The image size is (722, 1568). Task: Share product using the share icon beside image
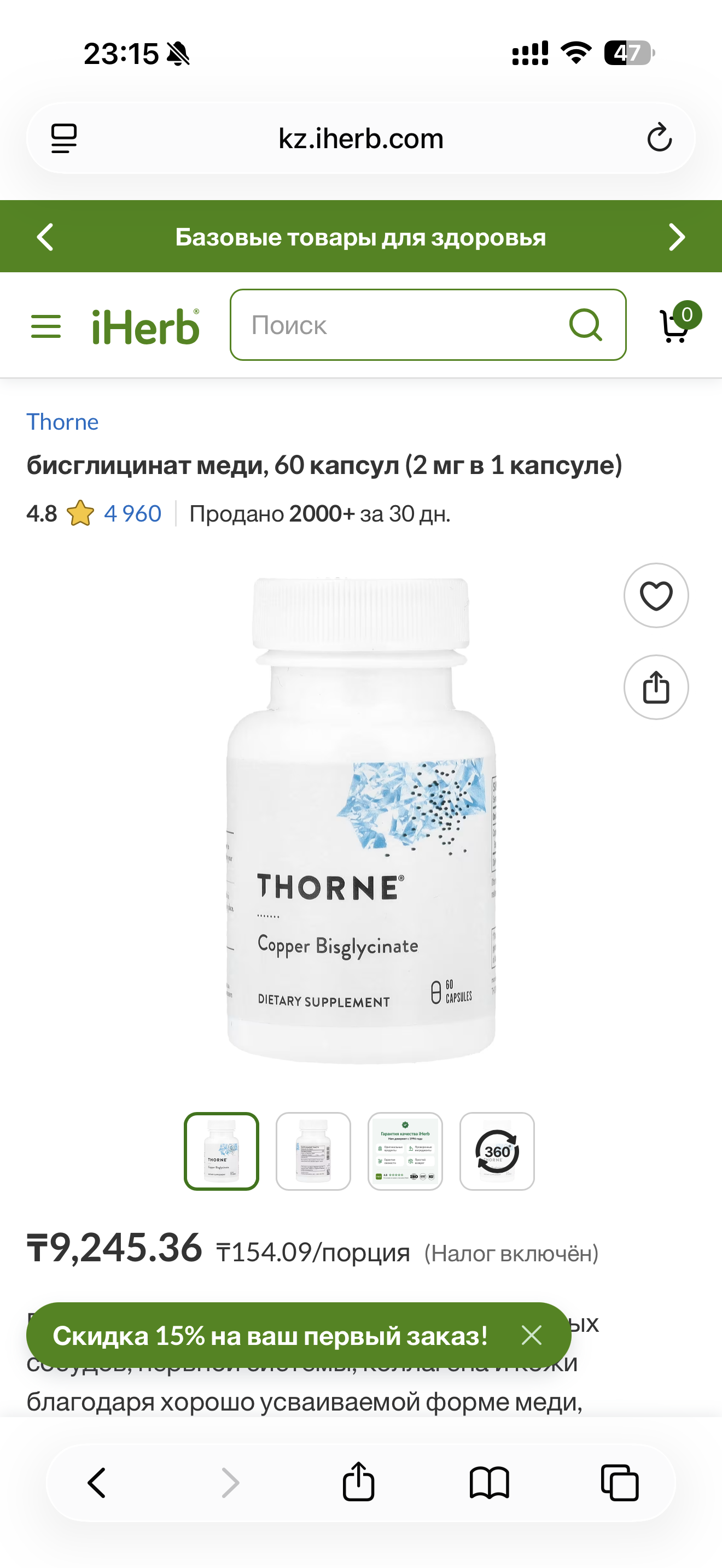point(656,687)
